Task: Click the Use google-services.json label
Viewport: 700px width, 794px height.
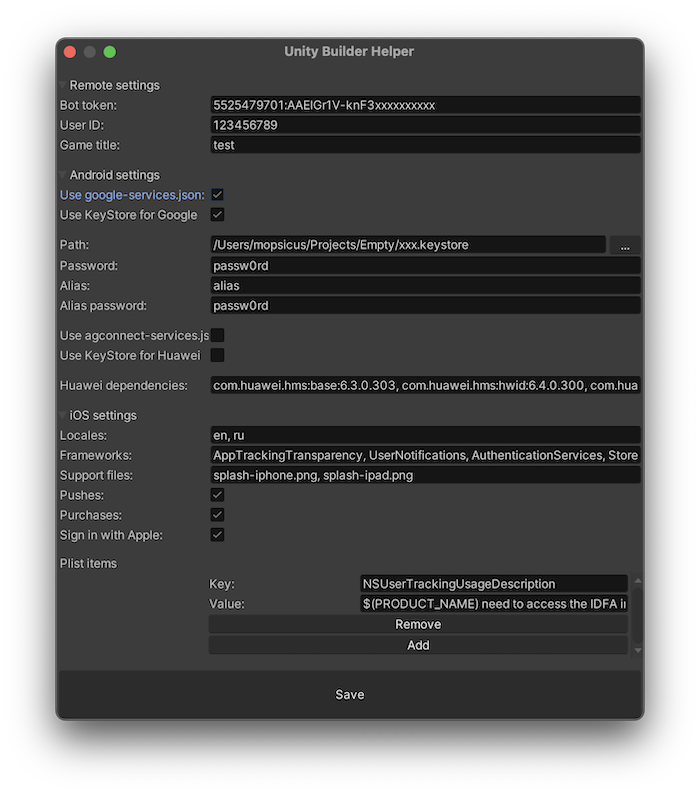Action: point(132,195)
